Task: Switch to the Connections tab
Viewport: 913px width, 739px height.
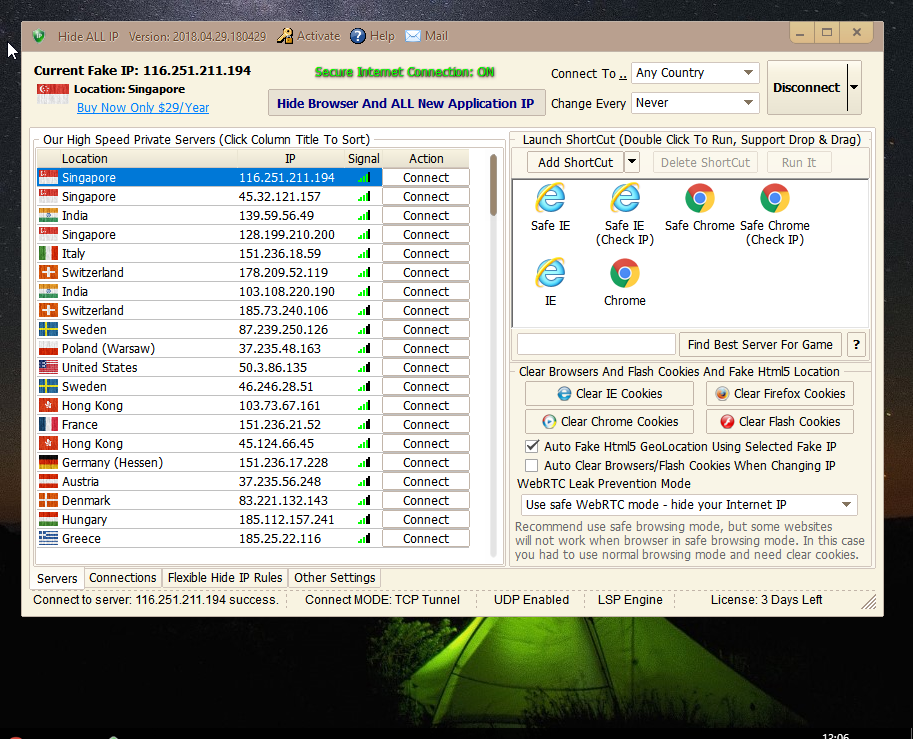Action: pos(123,578)
